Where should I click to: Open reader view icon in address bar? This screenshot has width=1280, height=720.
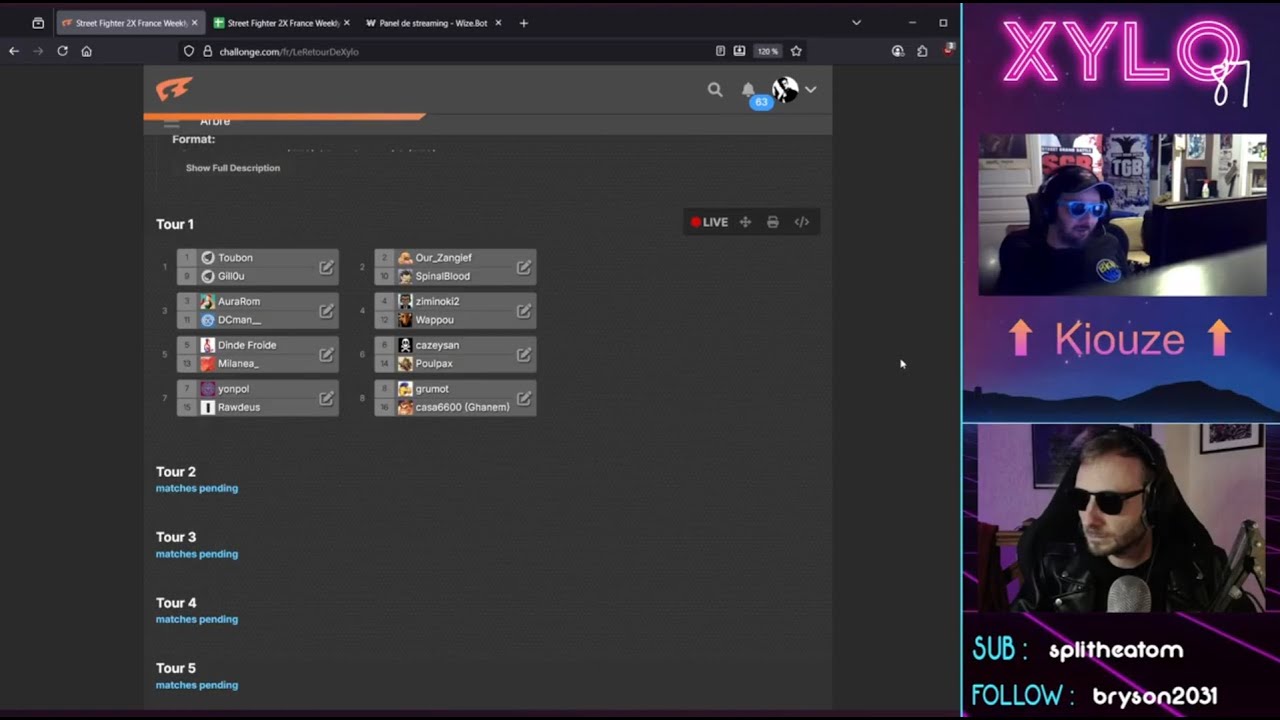point(720,51)
